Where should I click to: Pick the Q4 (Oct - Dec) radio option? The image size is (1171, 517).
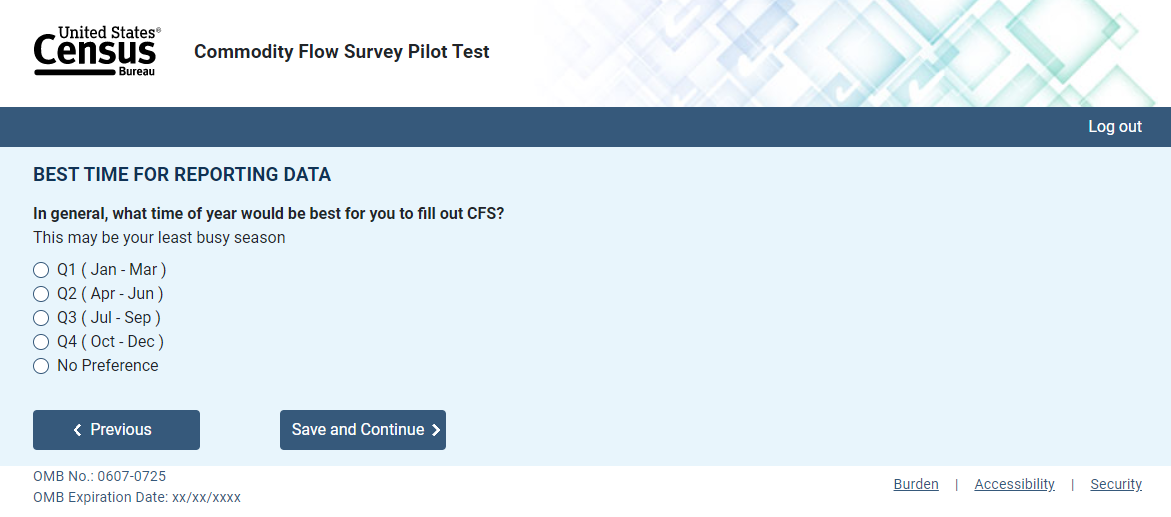pyautogui.click(x=41, y=342)
